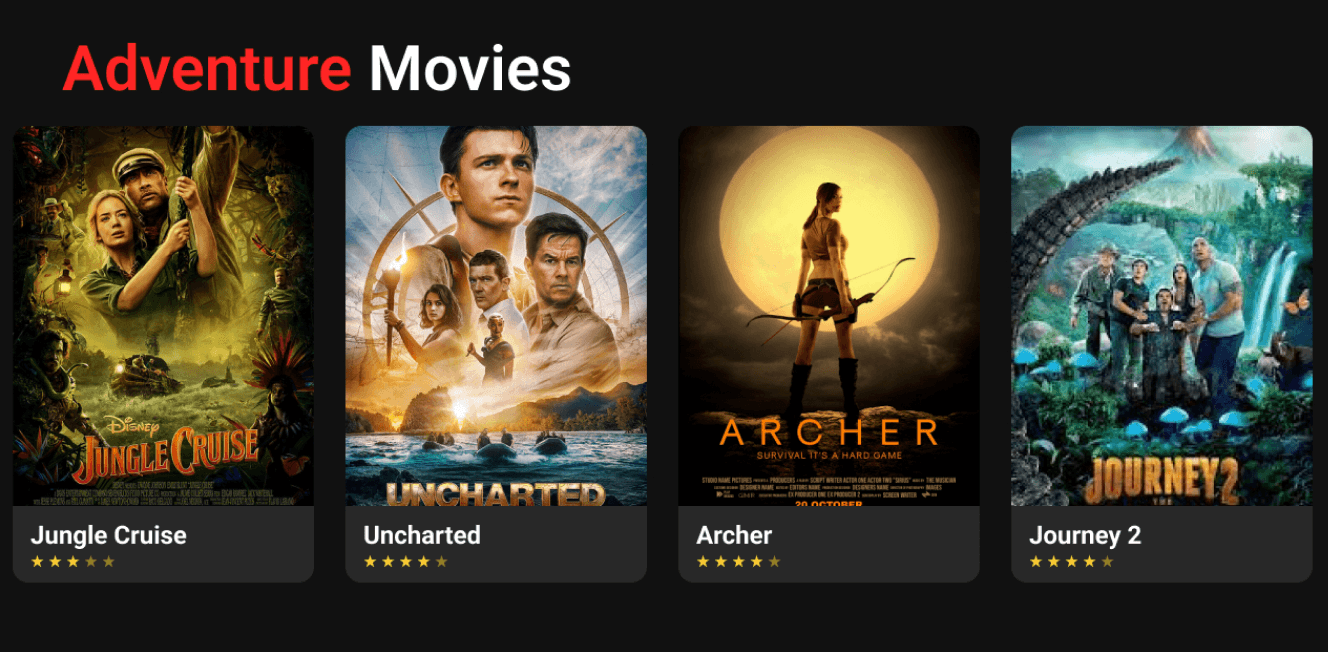Open the Jungle Cruise movie poster
This screenshot has width=1328, height=652.
pos(163,316)
